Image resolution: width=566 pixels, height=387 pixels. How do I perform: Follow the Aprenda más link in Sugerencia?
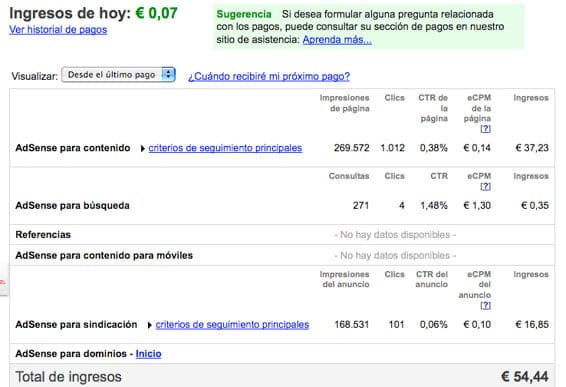pos(337,39)
